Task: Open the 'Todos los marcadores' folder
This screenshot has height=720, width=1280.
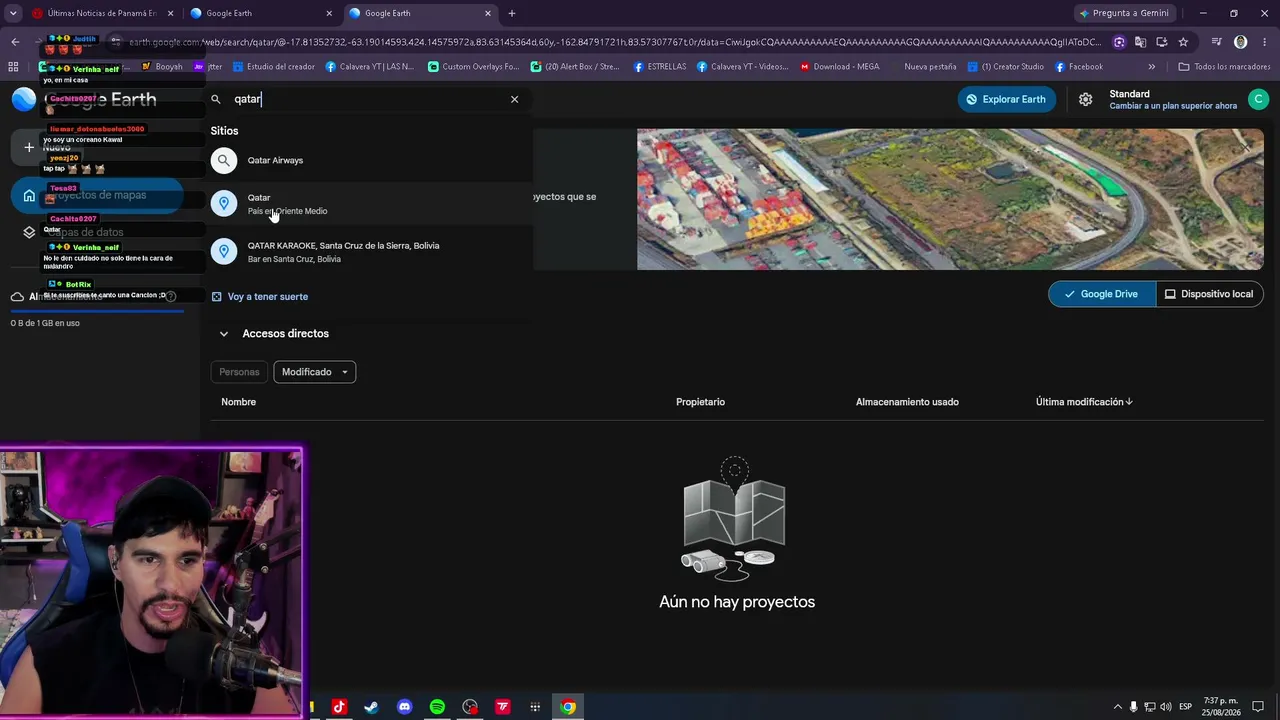Action: coord(1224,67)
